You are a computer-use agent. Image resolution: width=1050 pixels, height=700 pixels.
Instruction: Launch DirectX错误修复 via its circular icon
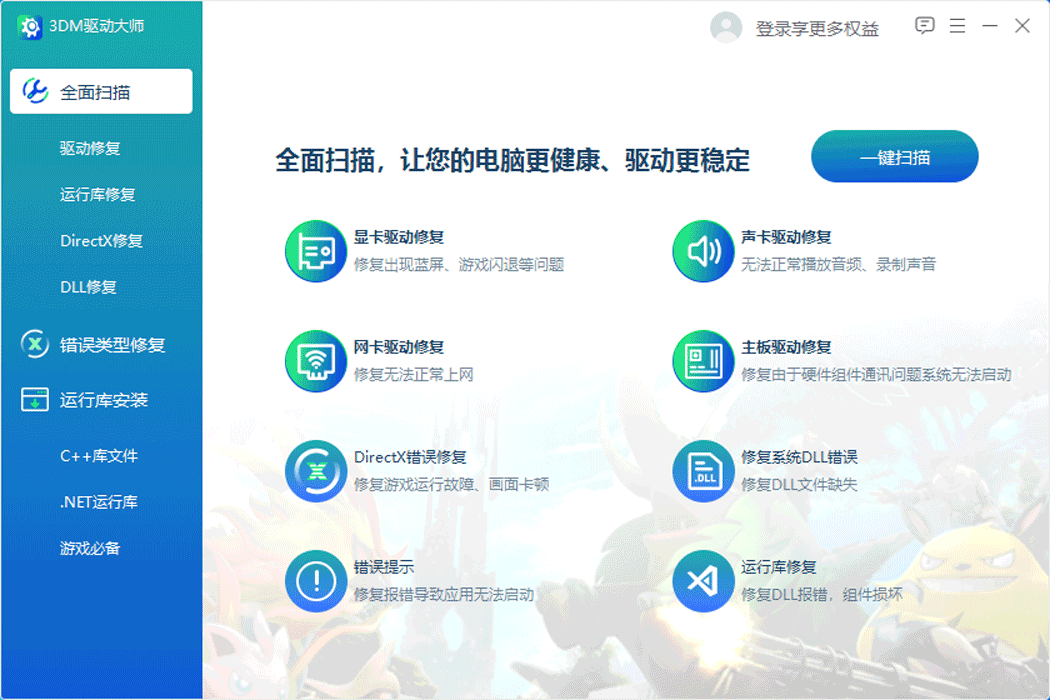point(316,471)
